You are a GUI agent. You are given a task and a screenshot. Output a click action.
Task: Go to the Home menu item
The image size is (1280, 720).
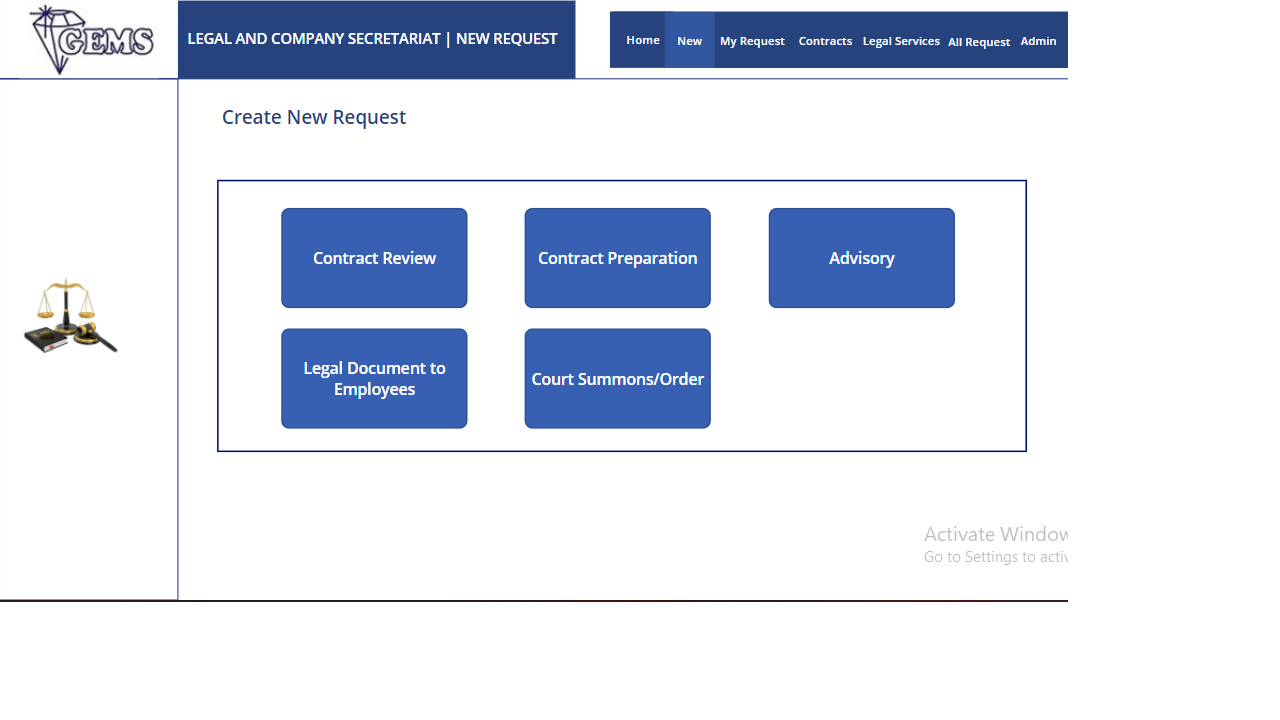[x=643, y=40]
